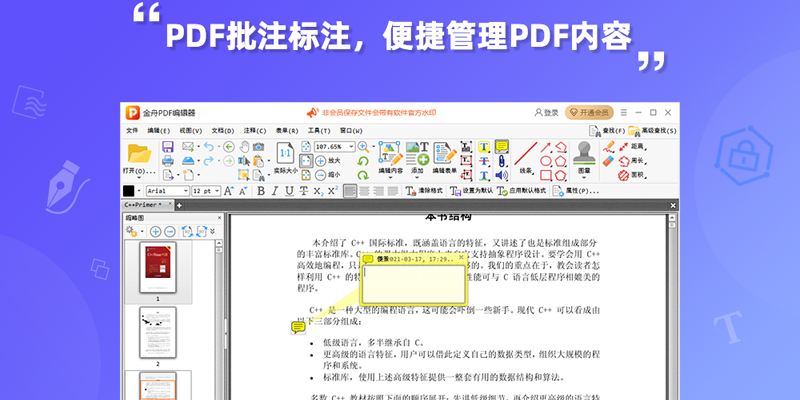Viewport: 800px width, 400px height.
Task: Click the 开通会员 membership button
Action: (x=589, y=112)
